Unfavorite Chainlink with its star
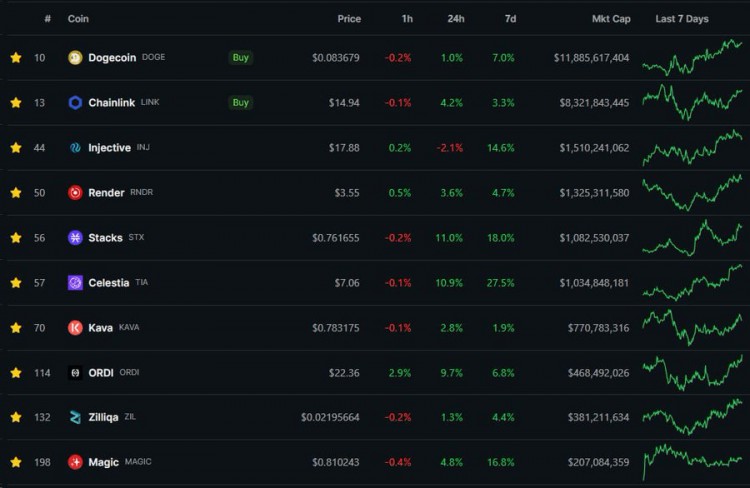This screenshot has width=750, height=488. click(x=16, y=103)
